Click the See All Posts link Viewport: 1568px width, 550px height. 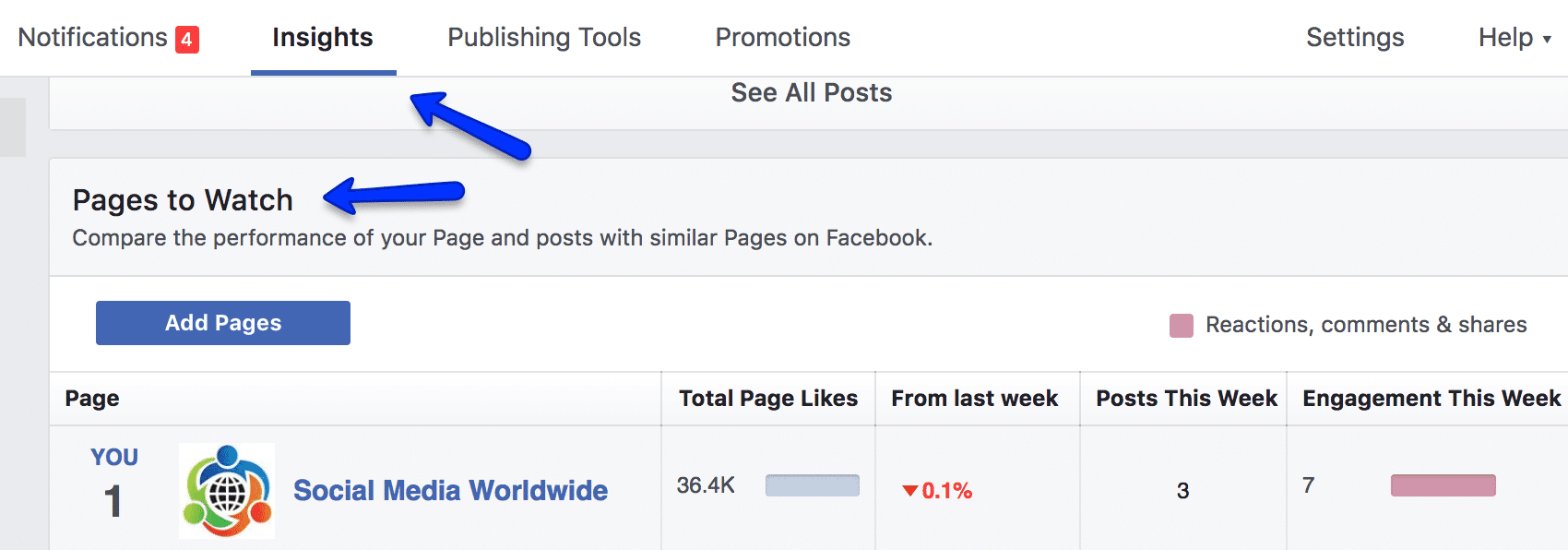(x=812, y=93)
